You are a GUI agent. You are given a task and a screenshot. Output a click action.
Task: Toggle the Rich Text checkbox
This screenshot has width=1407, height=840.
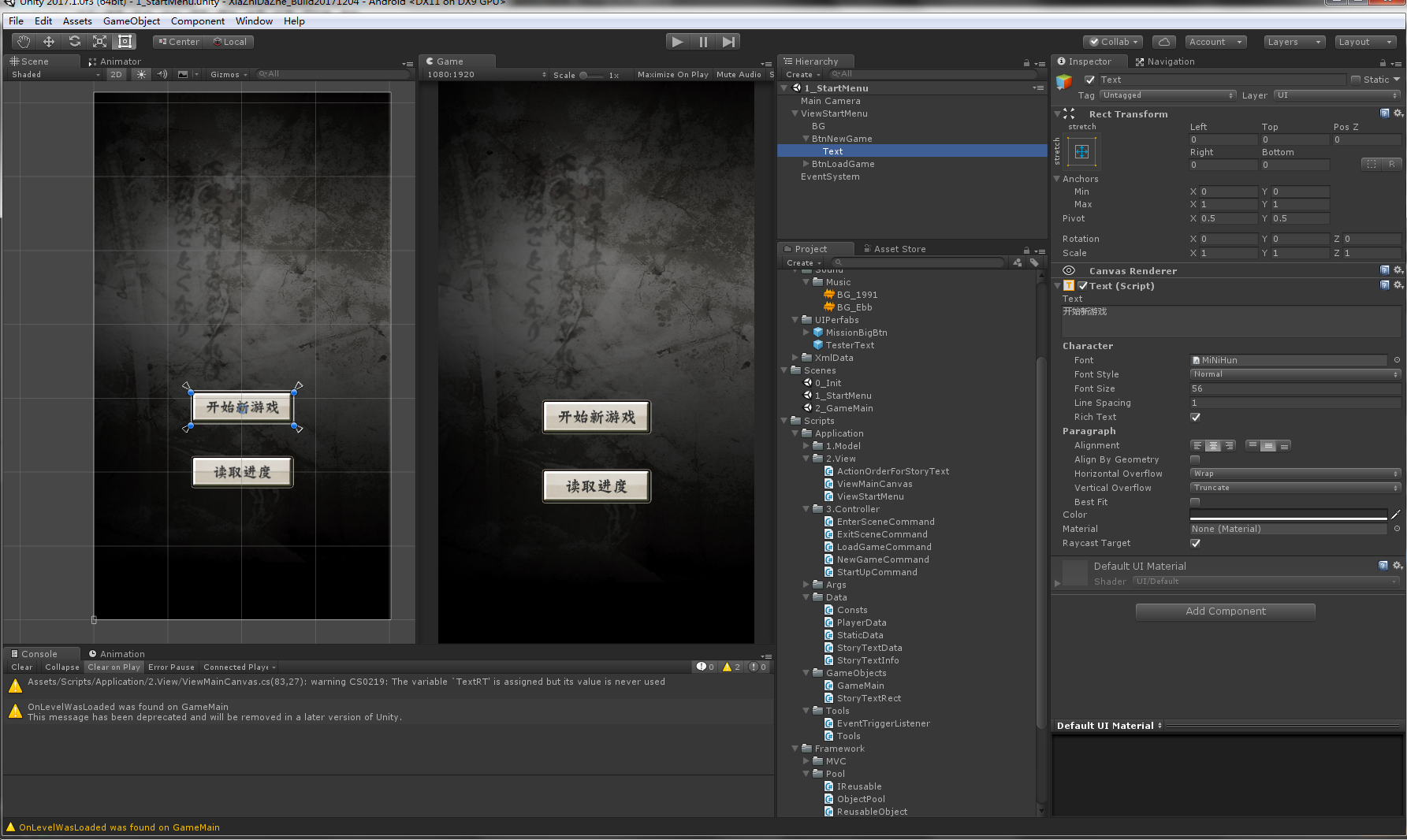[1195, 417]
